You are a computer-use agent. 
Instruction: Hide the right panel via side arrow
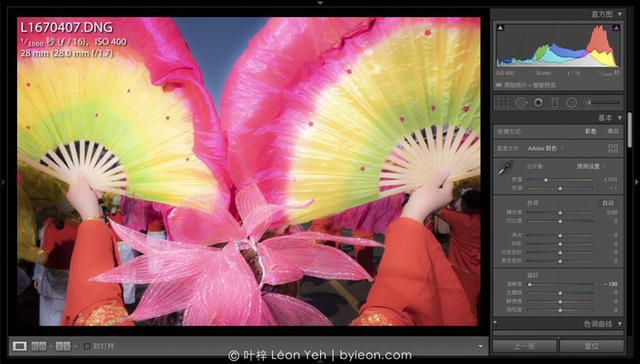pos(637,182)
